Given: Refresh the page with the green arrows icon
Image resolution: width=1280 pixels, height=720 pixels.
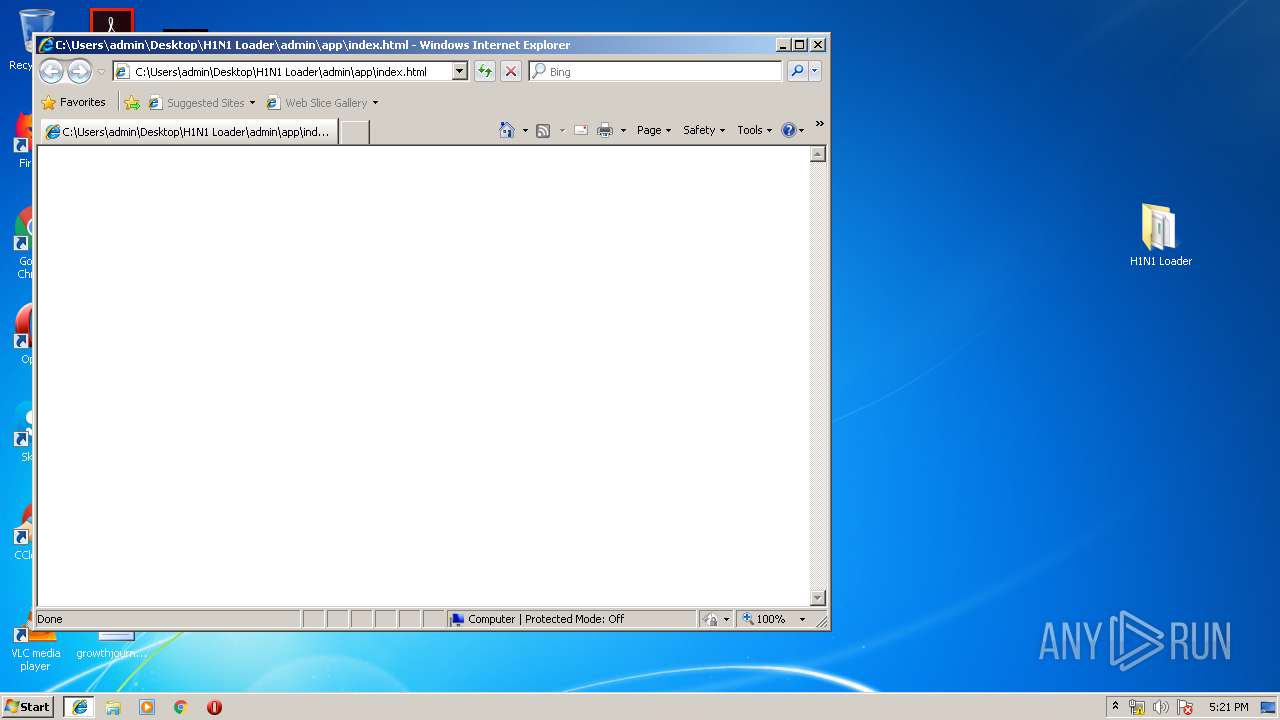Looking at the screenshot, I should click(485, 72).
